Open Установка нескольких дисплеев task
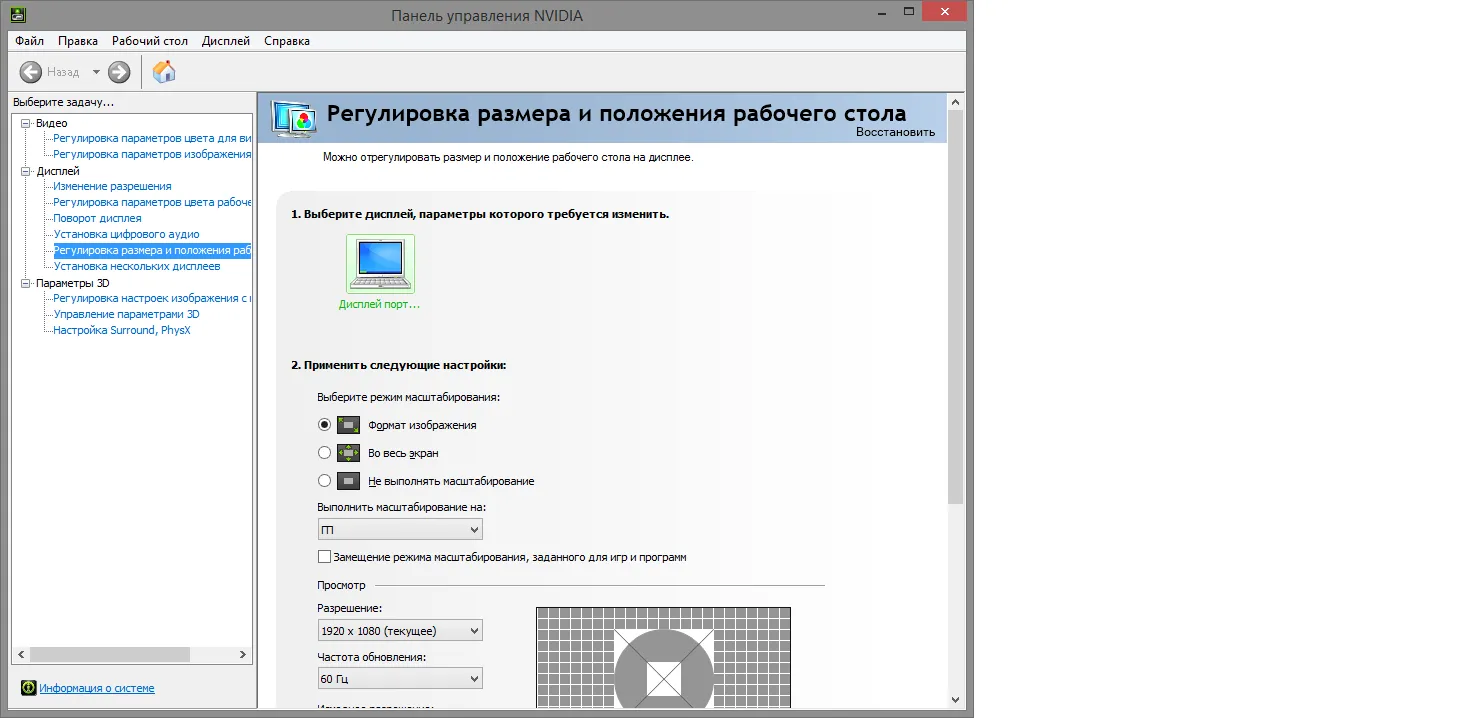The width and height of the screenshot is (1479, 718). tap(137, 266)
